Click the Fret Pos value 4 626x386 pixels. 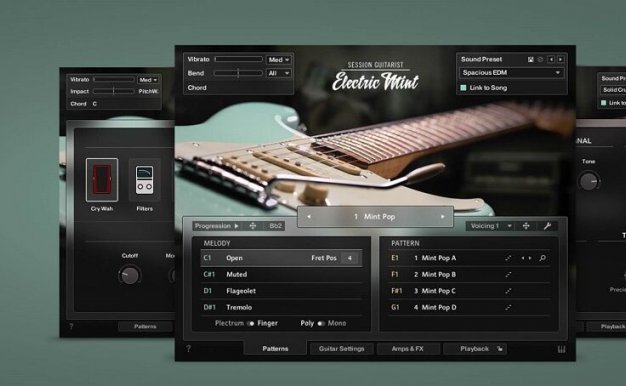coord(350,258)
